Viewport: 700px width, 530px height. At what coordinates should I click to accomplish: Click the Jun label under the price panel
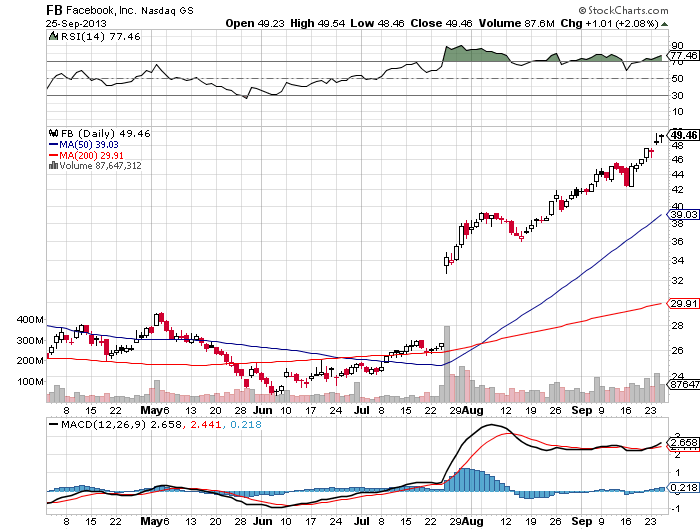(x=262, y=410)
